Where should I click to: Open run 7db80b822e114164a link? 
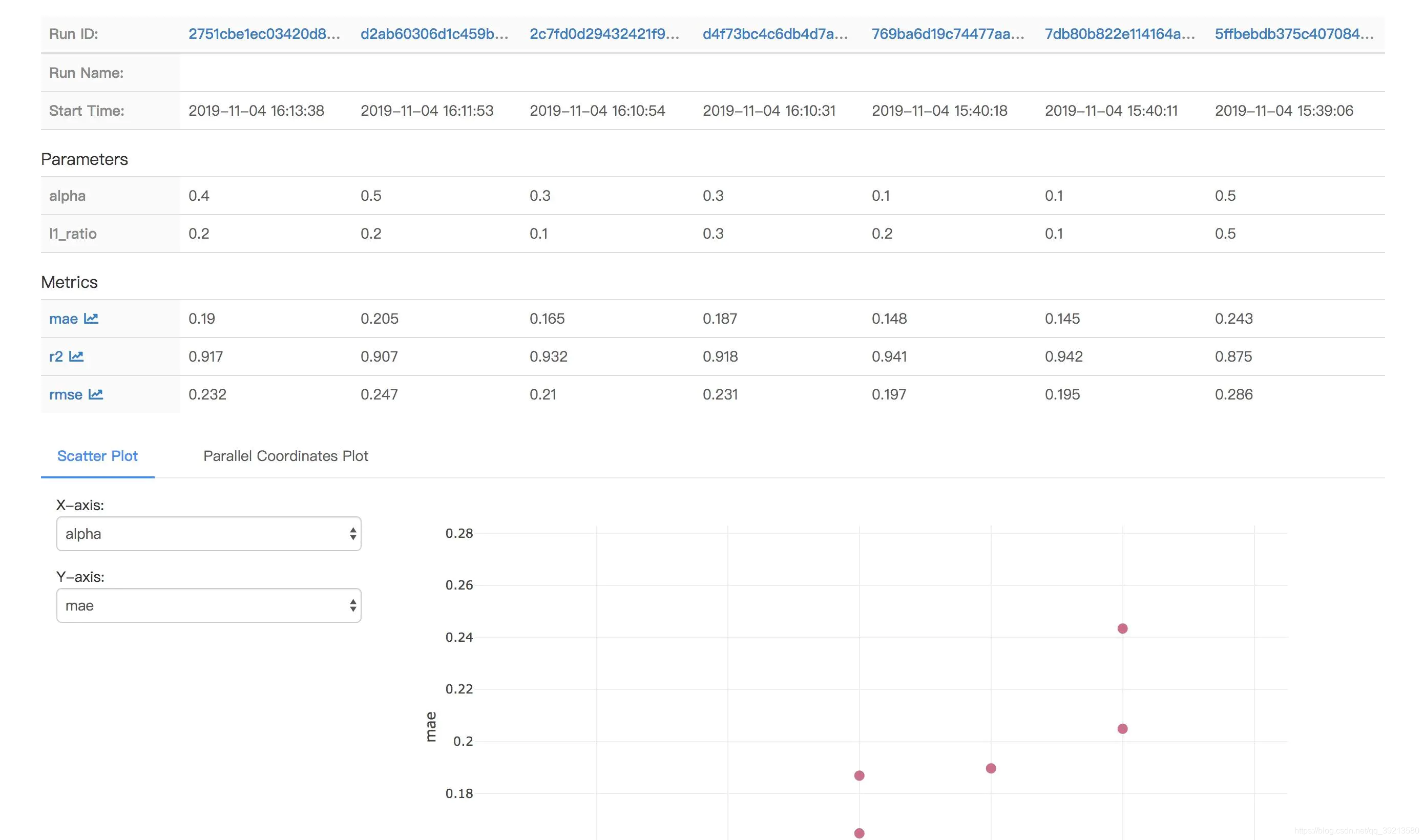point(1120,34)
